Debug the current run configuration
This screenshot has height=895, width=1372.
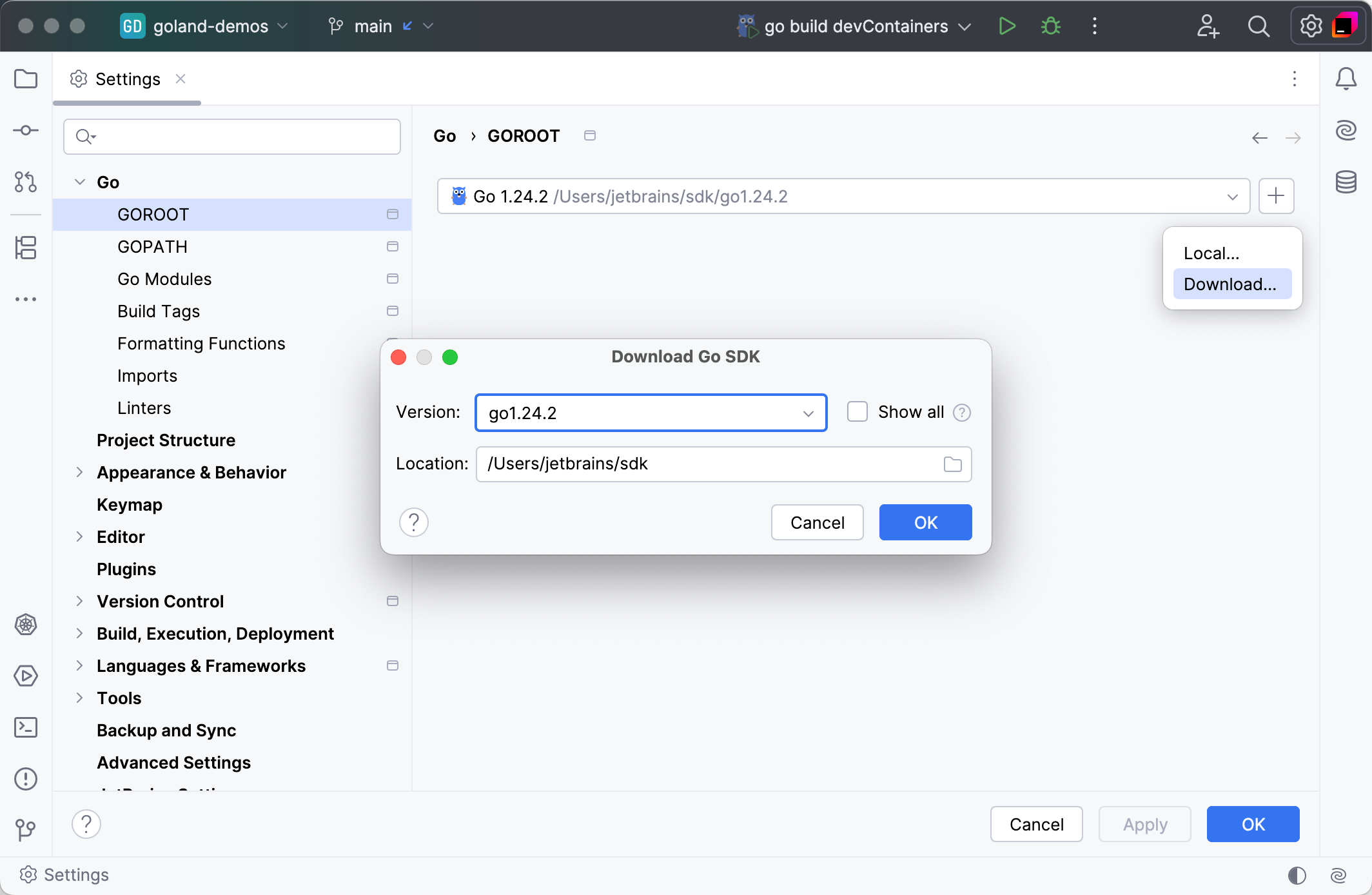(x=1050, y=26)
